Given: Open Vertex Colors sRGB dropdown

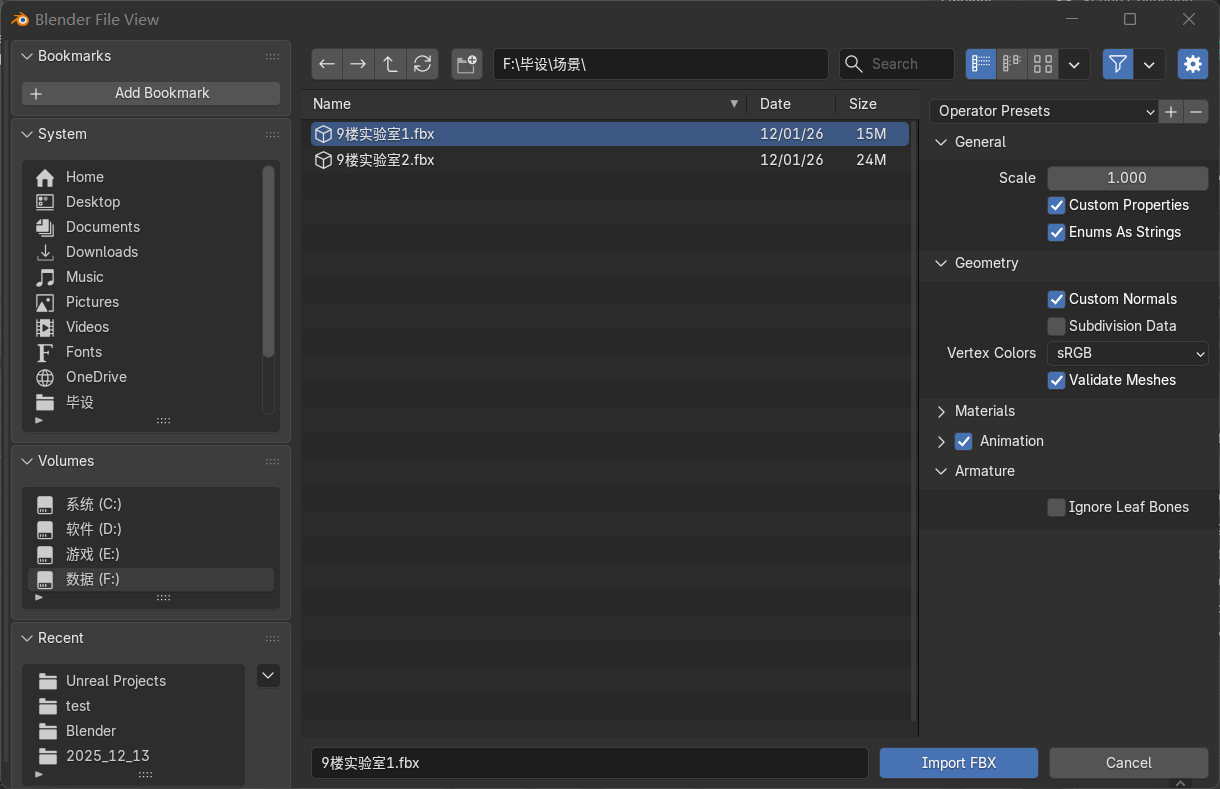Looking at the screenshot, I should click(x=1128, y=353).
